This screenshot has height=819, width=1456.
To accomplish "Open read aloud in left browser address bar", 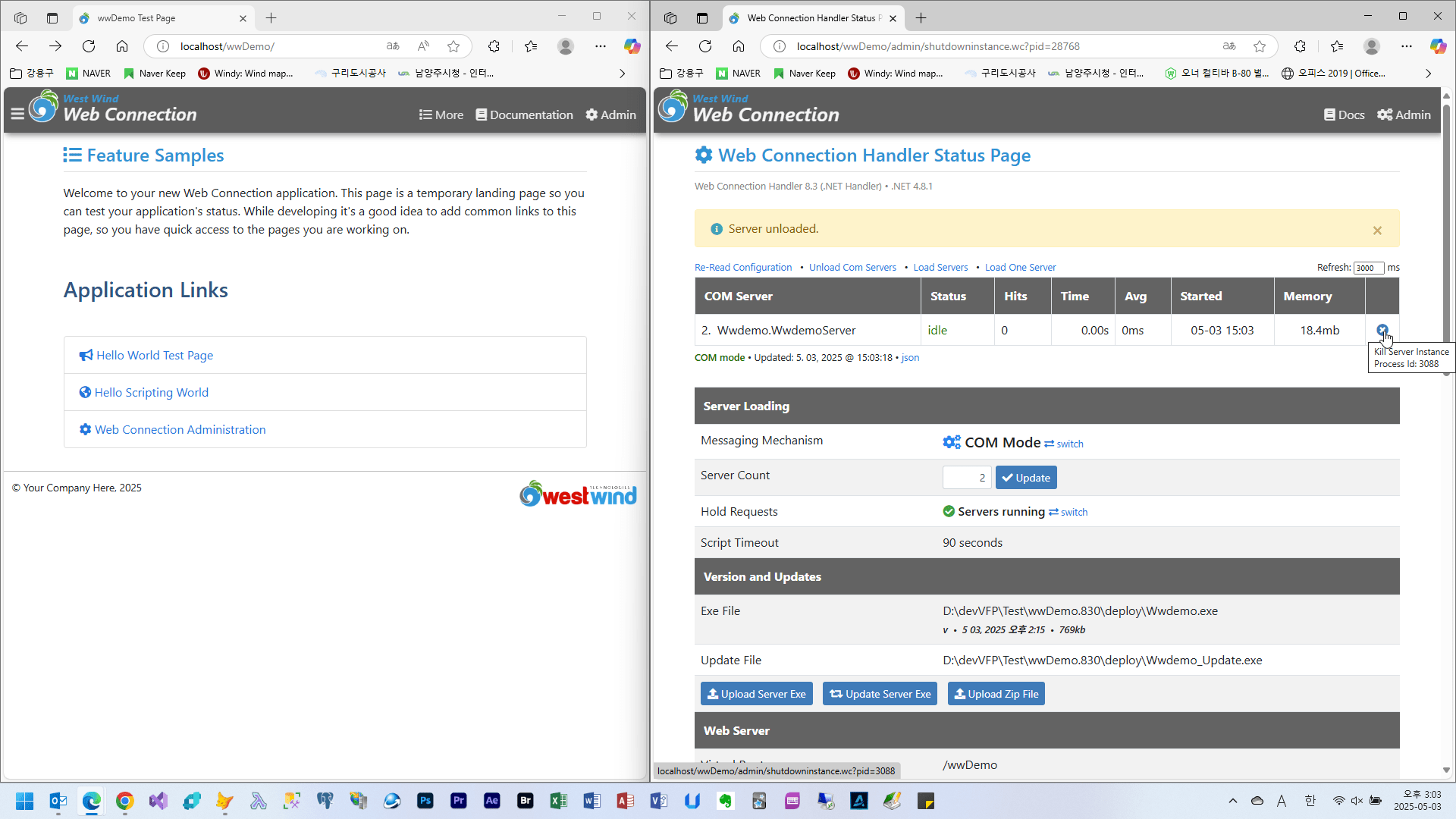I will pyautogui.click(x=423, y=46).
